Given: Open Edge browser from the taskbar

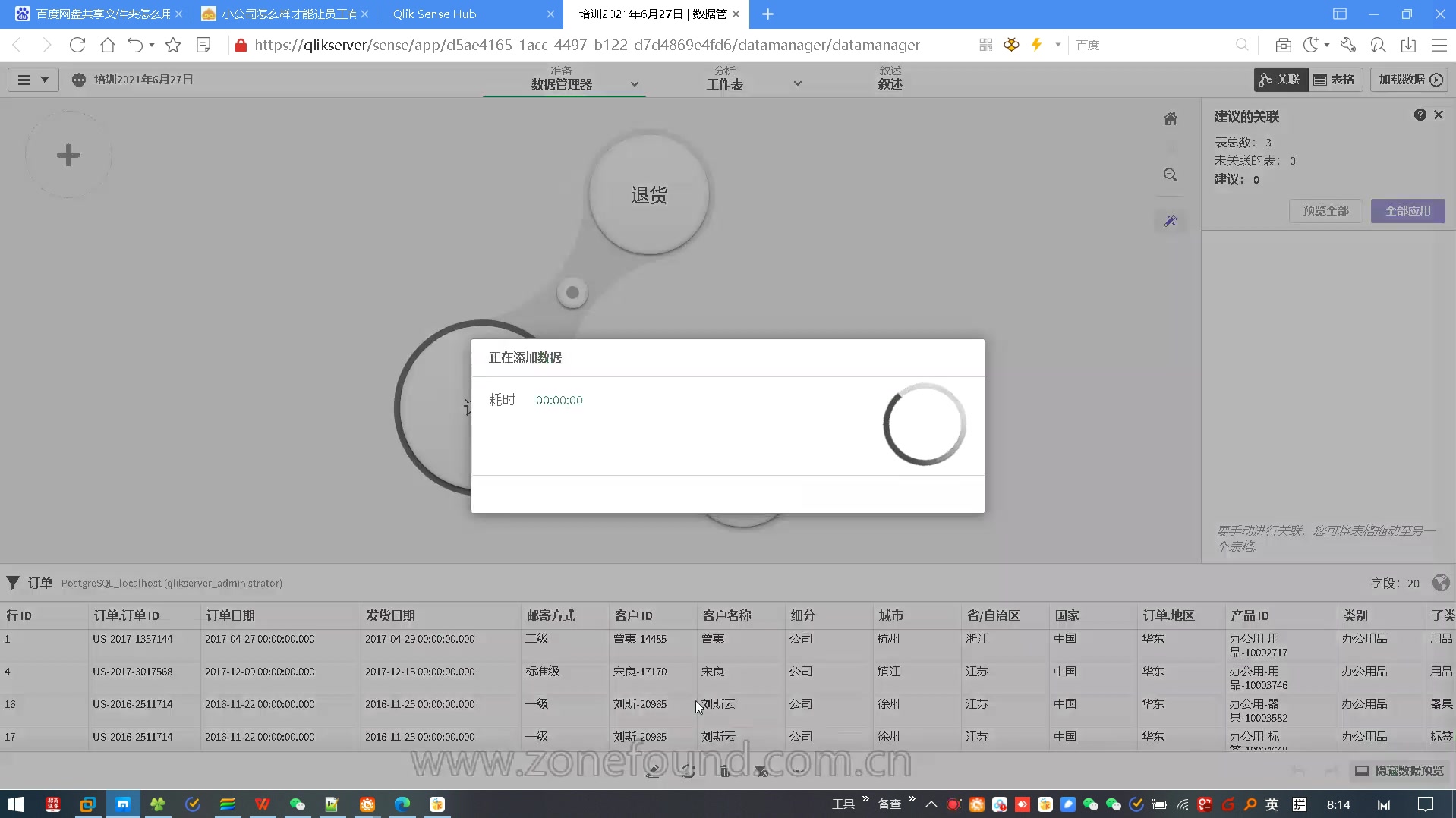Looking at the screenshot, I should tap(402, 804).
